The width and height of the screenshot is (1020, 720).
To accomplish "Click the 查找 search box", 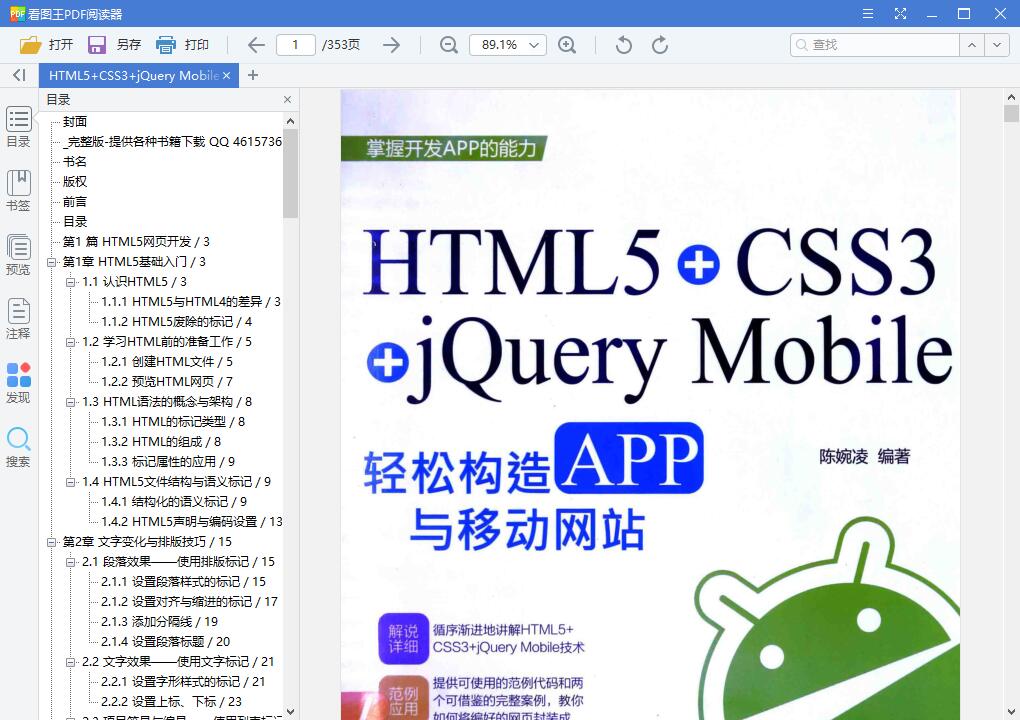I will [x=875, y=45].
